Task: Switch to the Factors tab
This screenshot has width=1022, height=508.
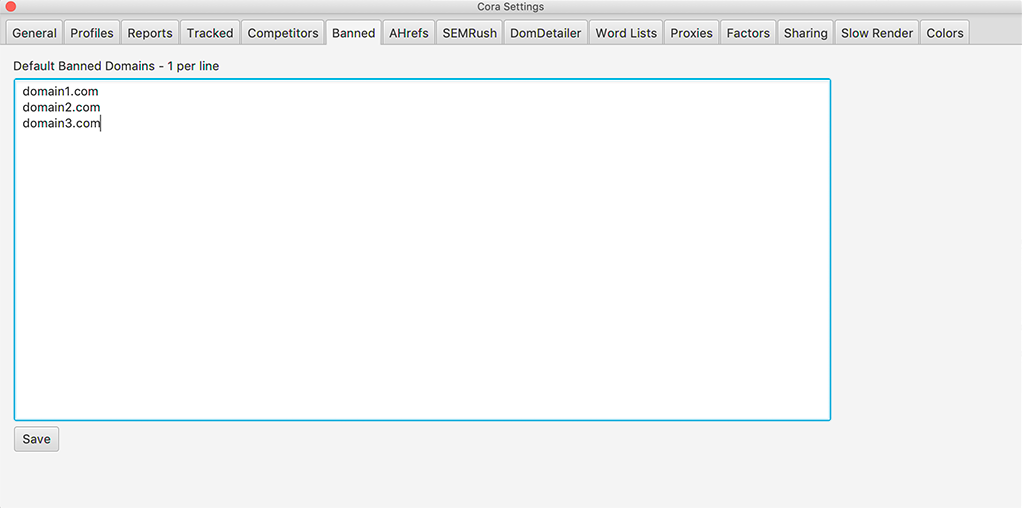Action: (748, 33)
